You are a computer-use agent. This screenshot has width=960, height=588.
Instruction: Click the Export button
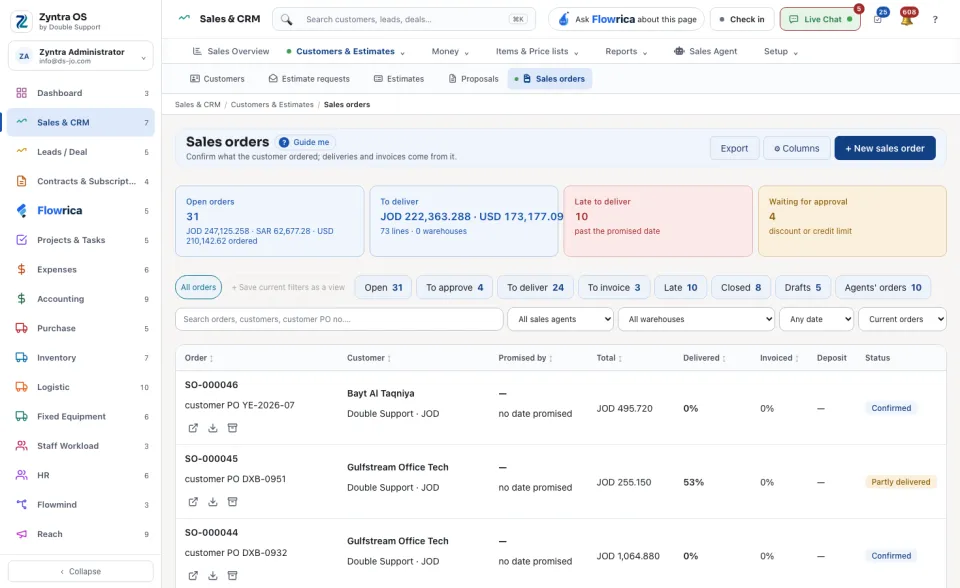(734, 148)
